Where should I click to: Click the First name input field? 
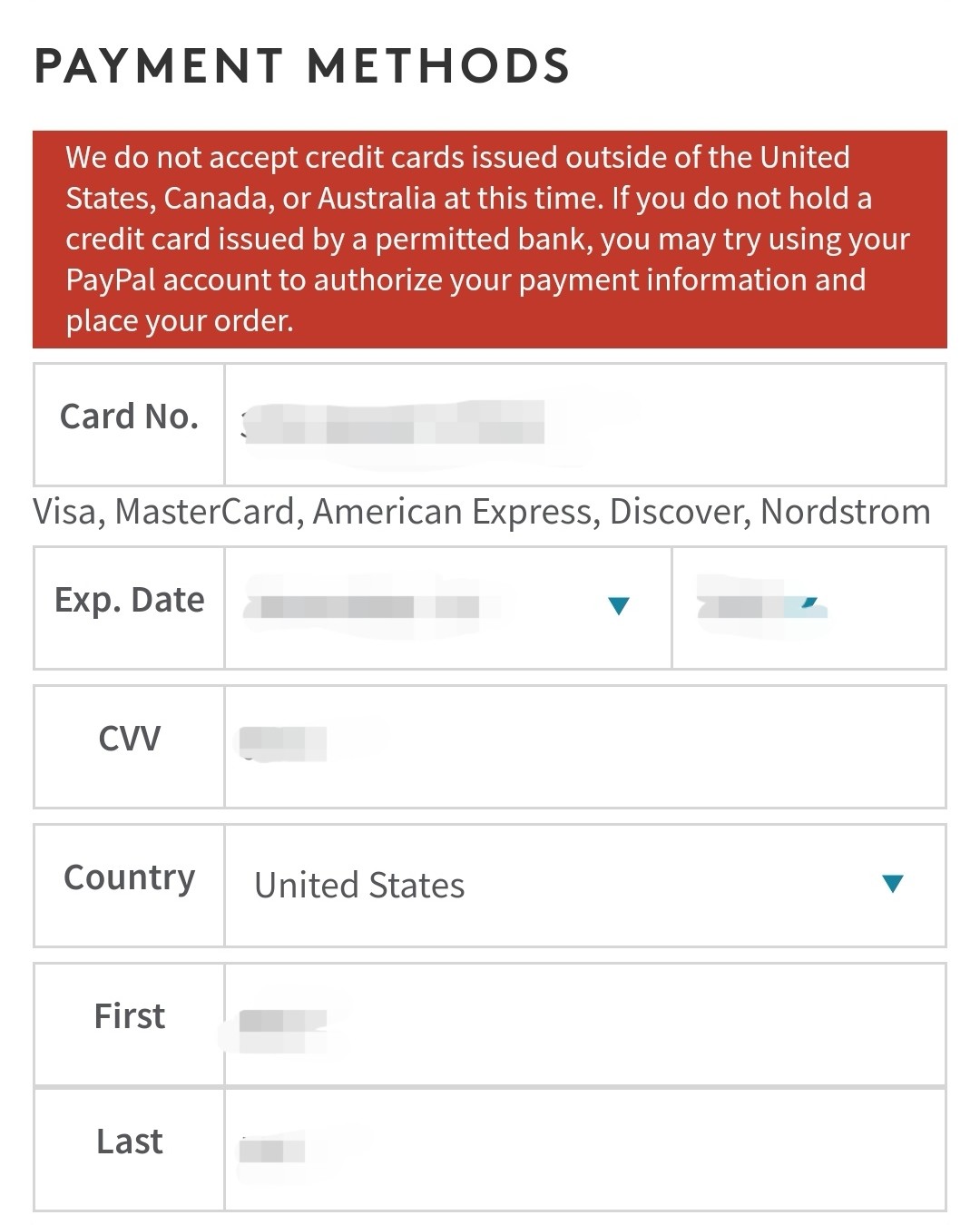(585, 1024)
